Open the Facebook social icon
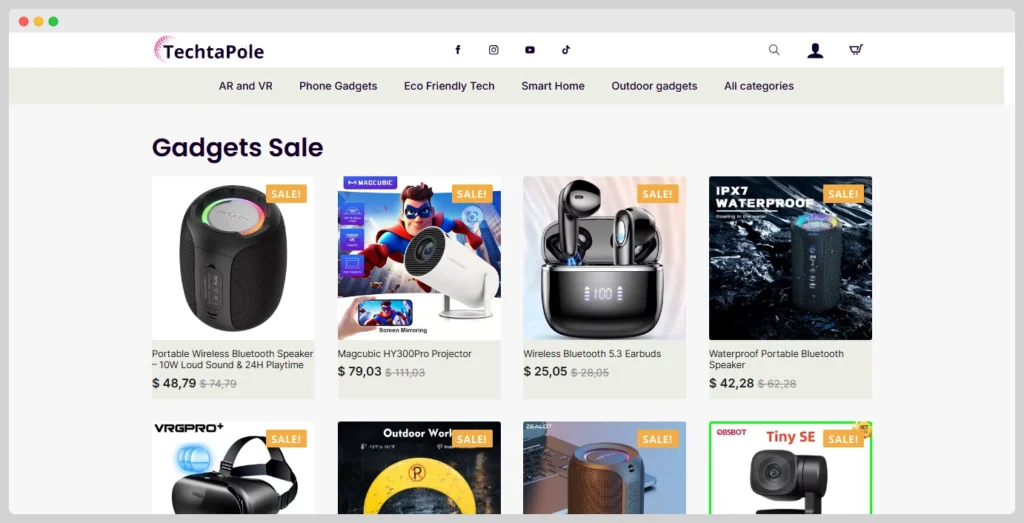 coord(458,50)
